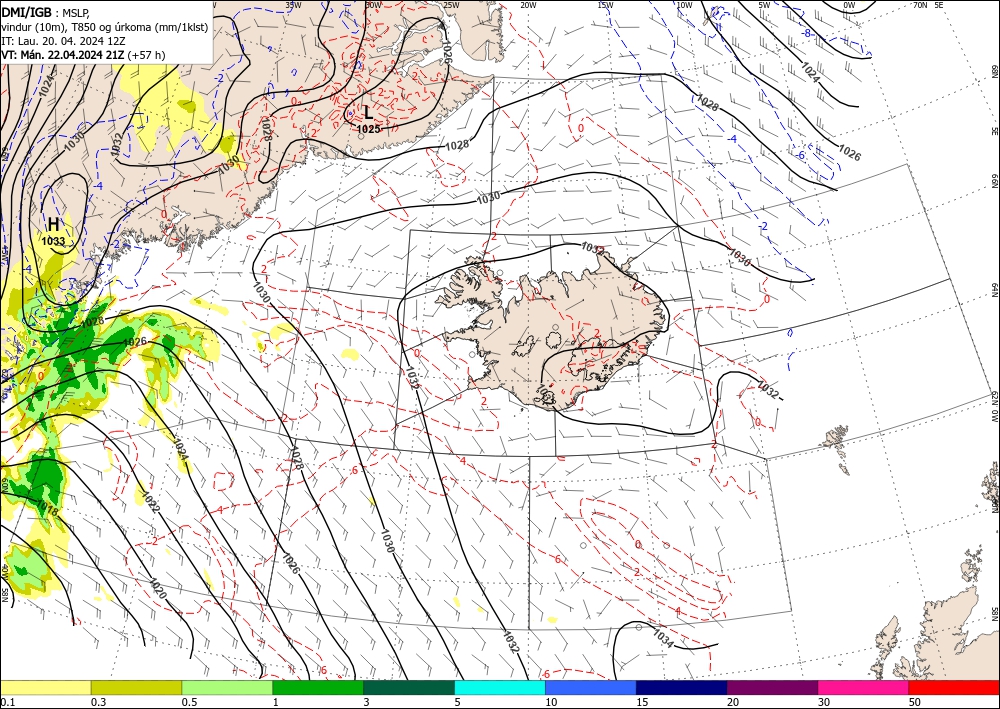Screen dimensions: 1000x709
Task: Click the 'H' high pressure marker over Greenland
Action: (54, 224)
